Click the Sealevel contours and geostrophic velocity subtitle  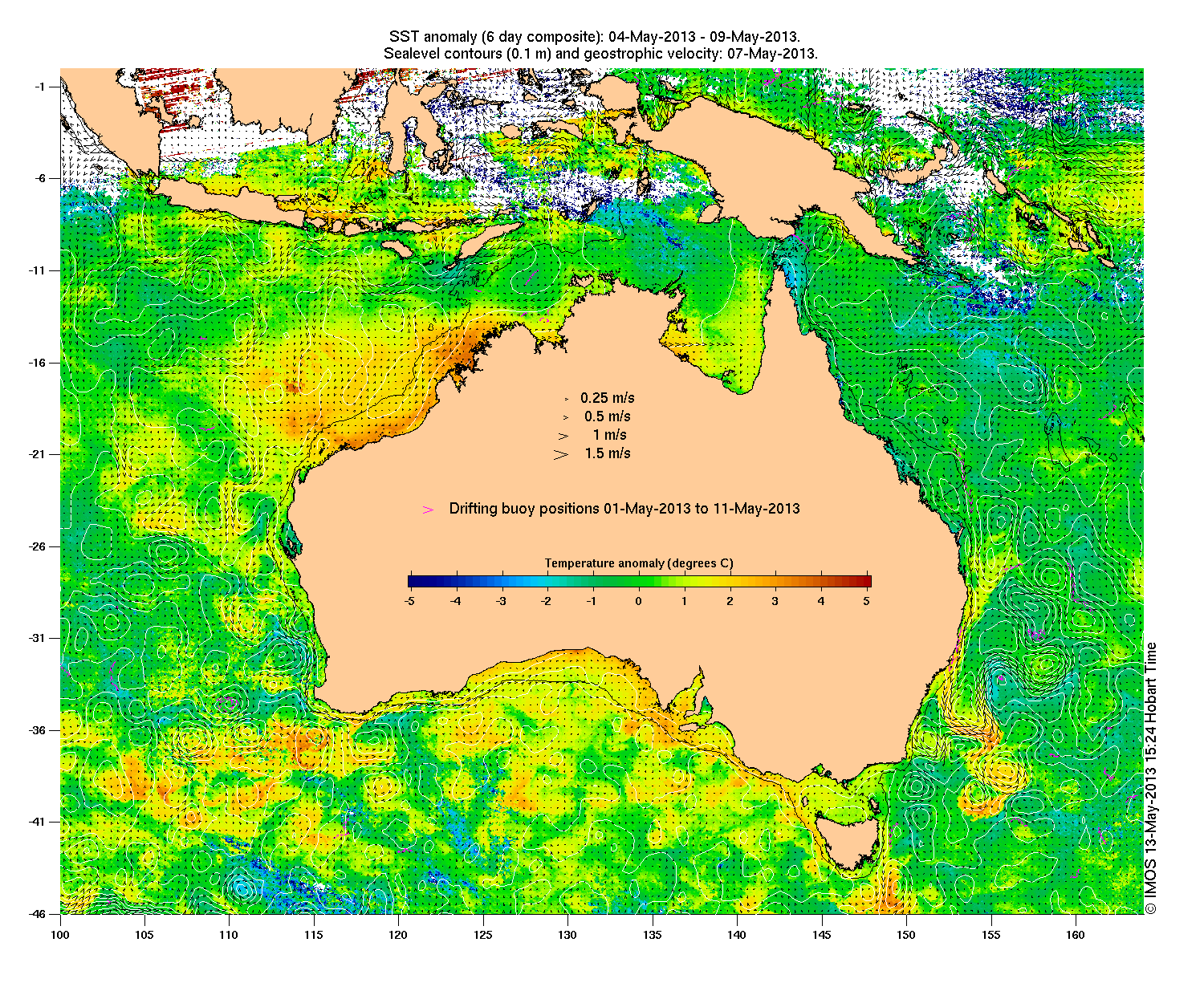coord(600,54)
